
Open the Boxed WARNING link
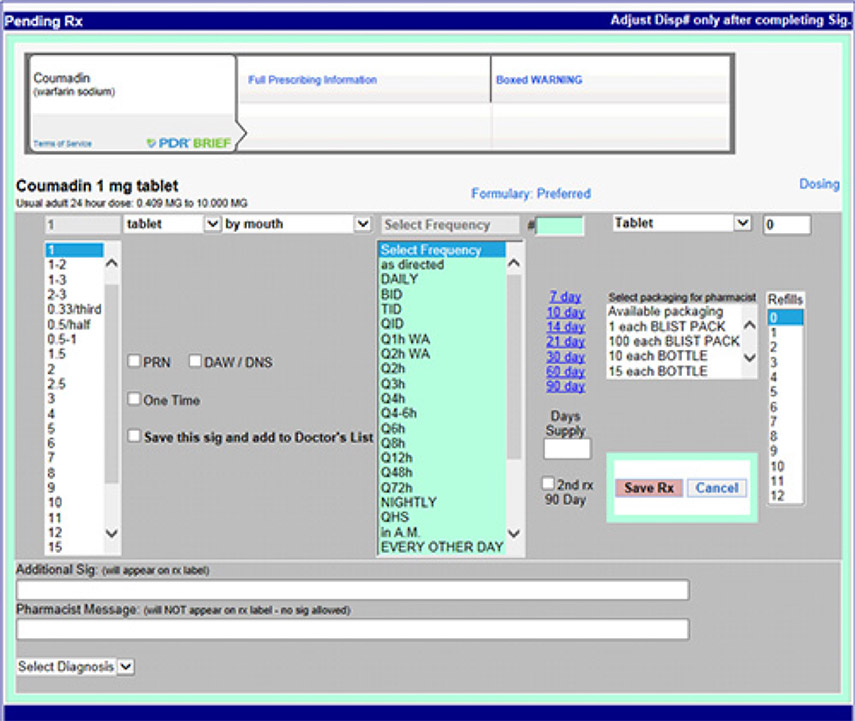tap(539, 80)
